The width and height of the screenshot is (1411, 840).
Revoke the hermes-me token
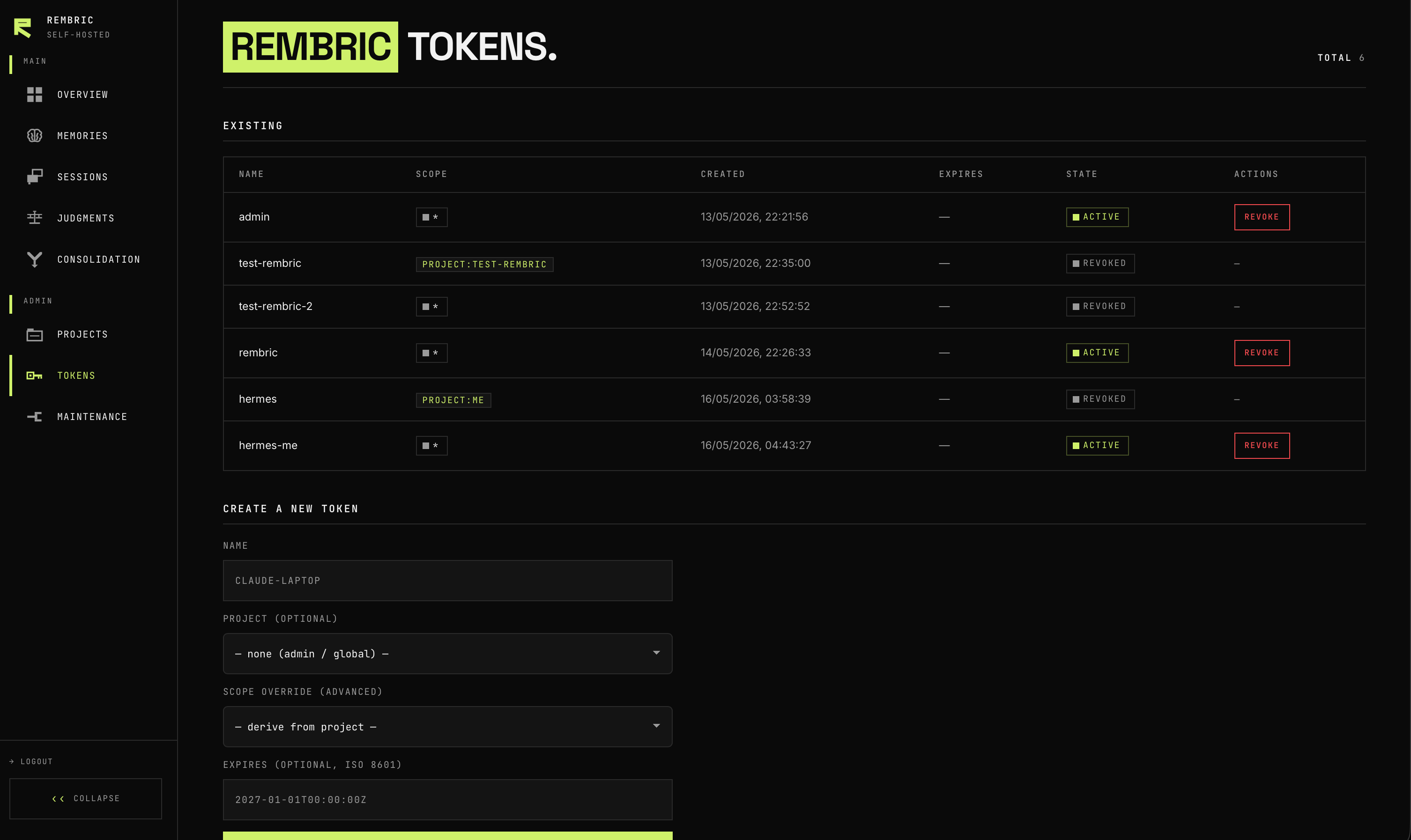(1262, 445)
